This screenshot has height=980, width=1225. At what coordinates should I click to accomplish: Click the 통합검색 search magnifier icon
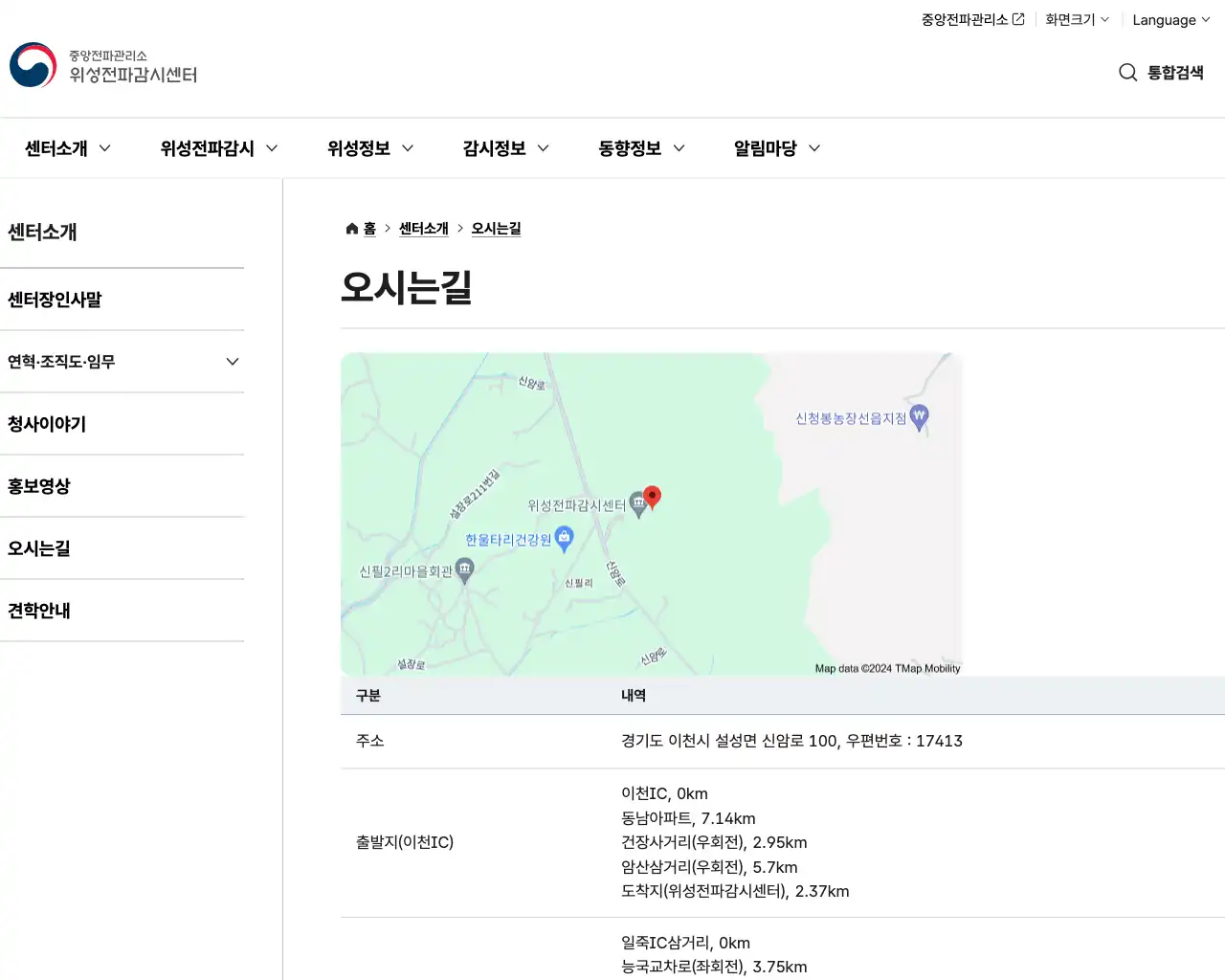pyautogui.click(x=1127, y=72)
